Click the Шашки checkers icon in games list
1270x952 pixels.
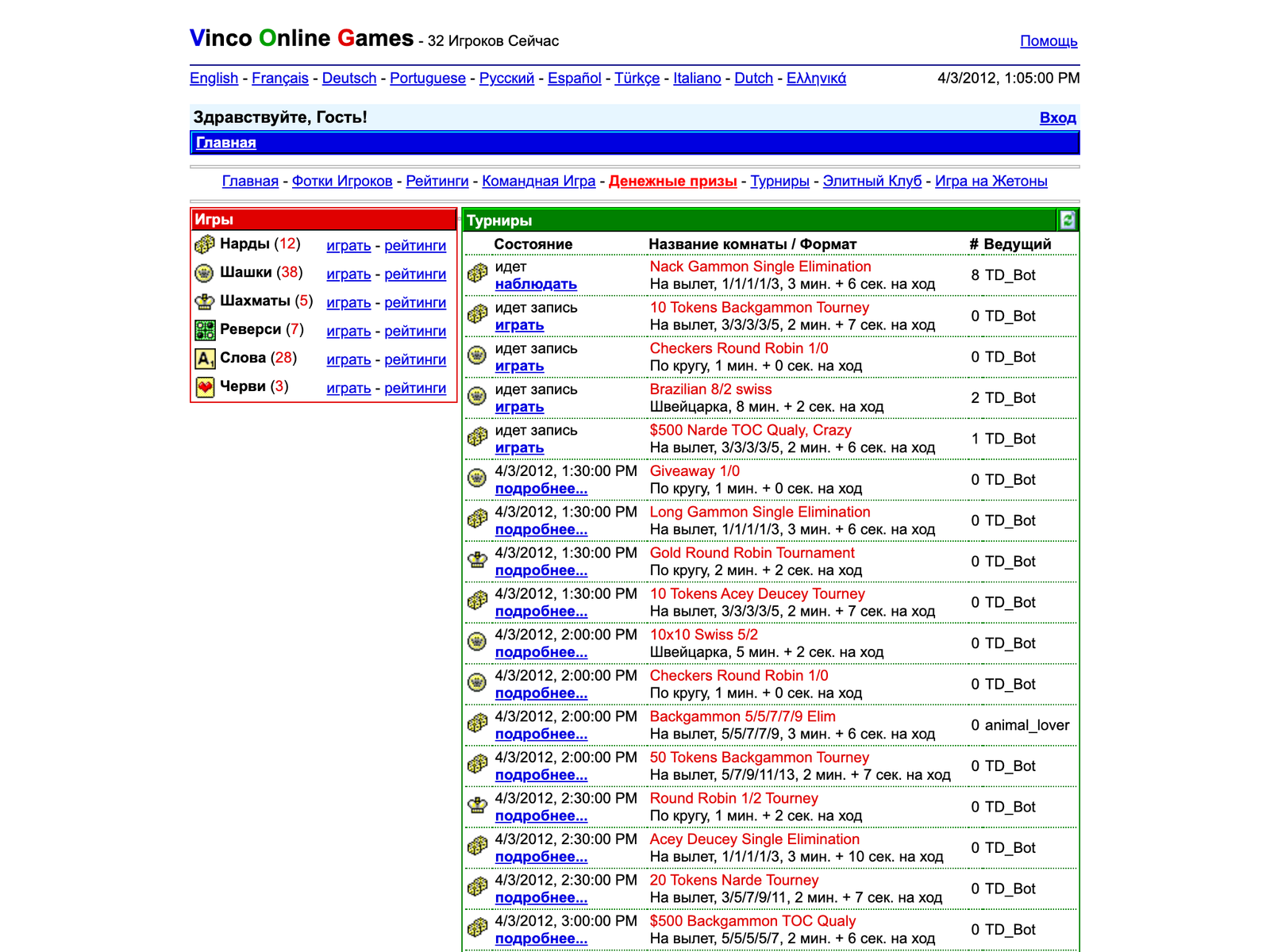[205, 273]
